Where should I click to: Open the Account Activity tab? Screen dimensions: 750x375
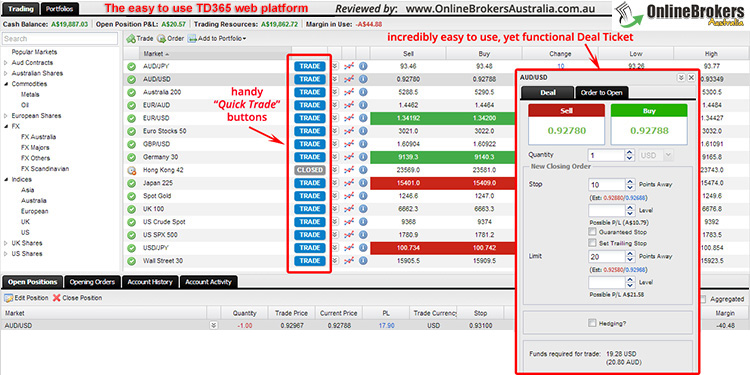point(208,282)
